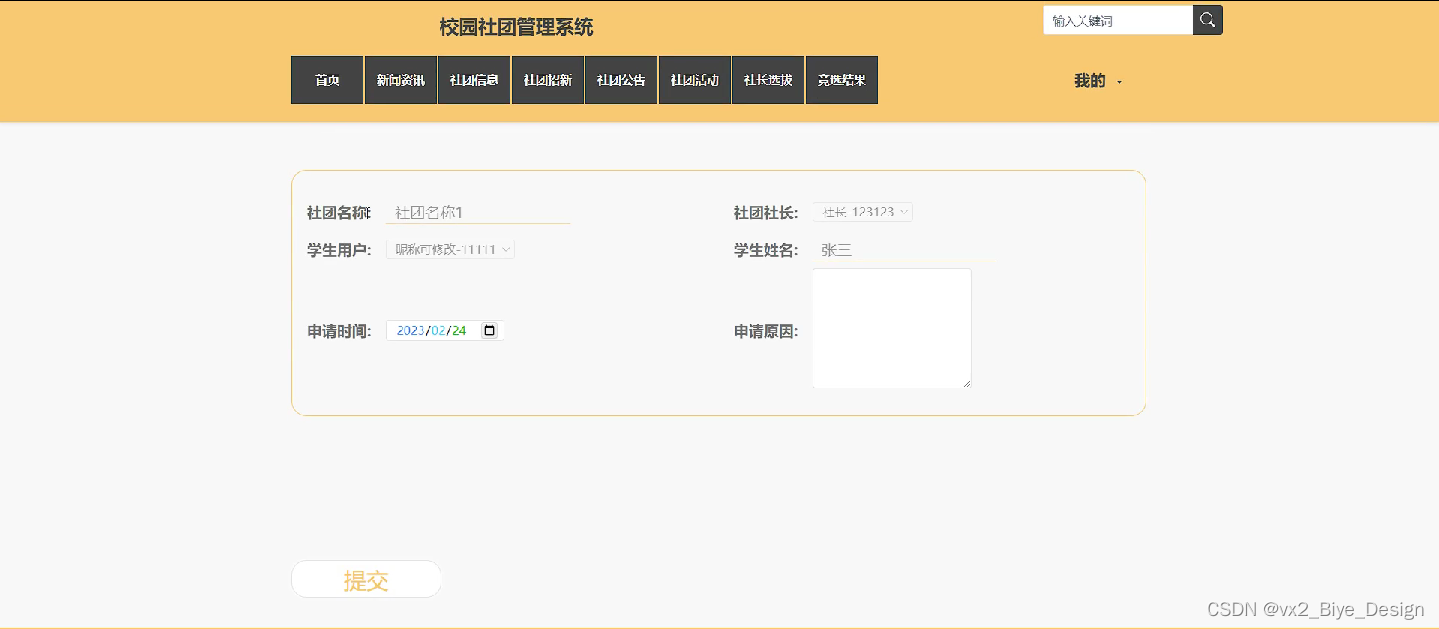
Task: Go to 社团活动 page
Action: tap(695, 80)
